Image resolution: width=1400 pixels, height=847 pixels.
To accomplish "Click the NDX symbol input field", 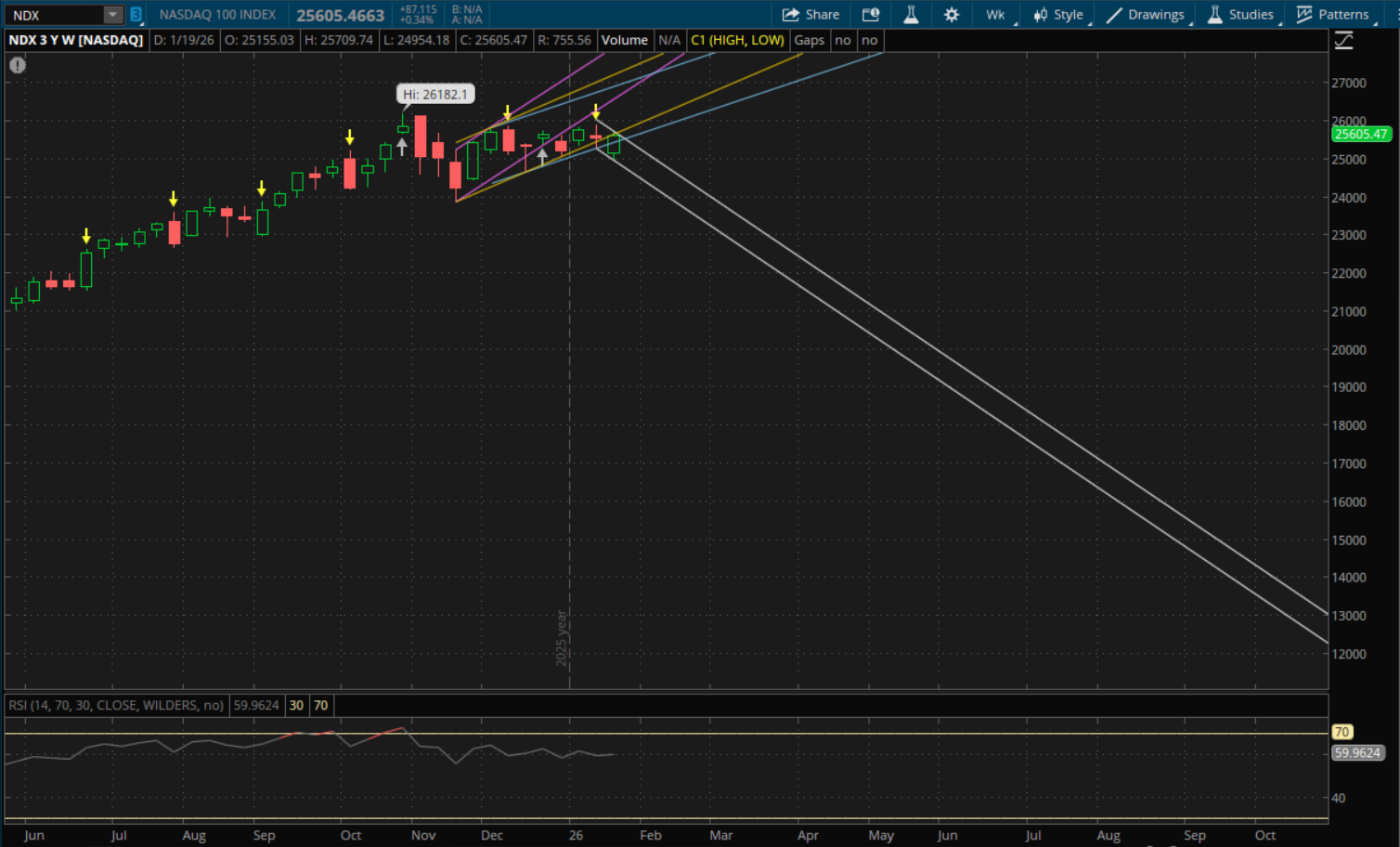I will tap(54, 15).
